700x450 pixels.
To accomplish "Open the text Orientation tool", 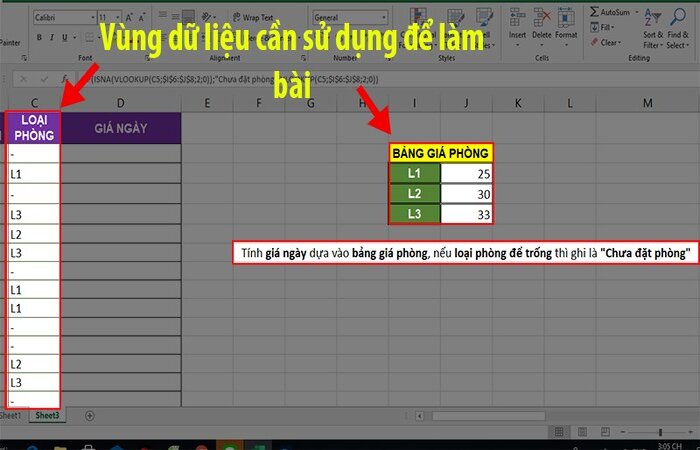I will (x=206, y=17).
